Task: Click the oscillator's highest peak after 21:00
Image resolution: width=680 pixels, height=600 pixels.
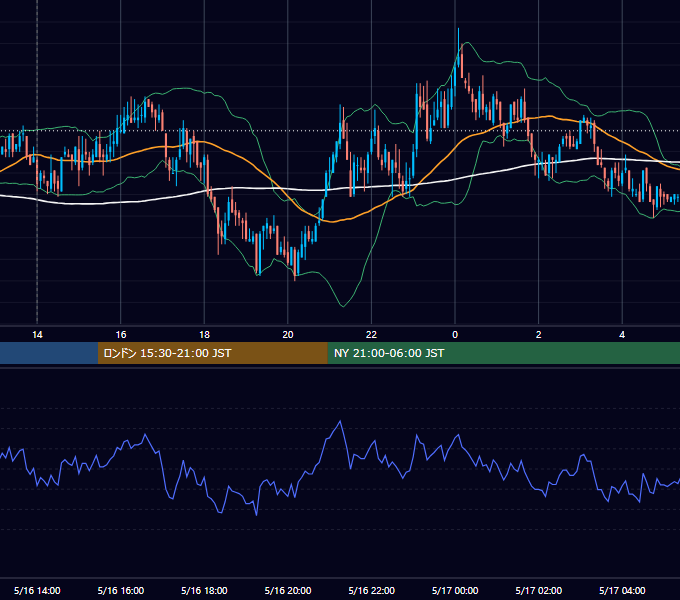Action: pyautogui.click(x=340, y=421)
